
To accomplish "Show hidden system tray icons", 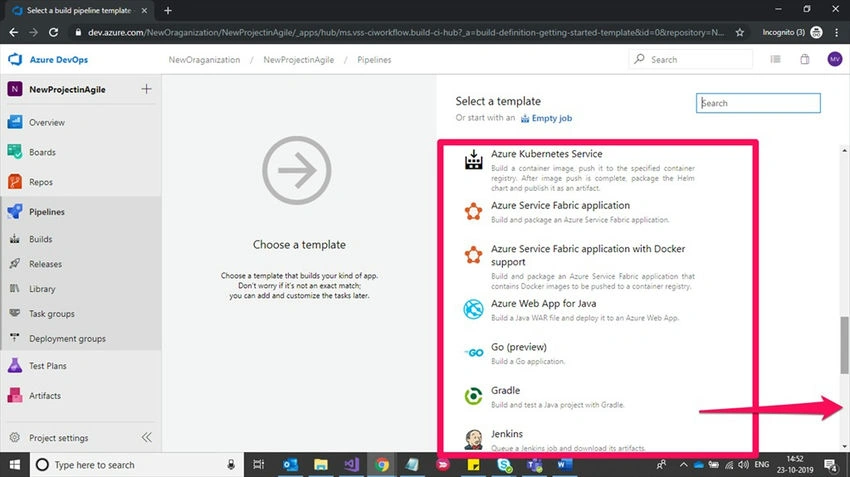I will point(683,465).
